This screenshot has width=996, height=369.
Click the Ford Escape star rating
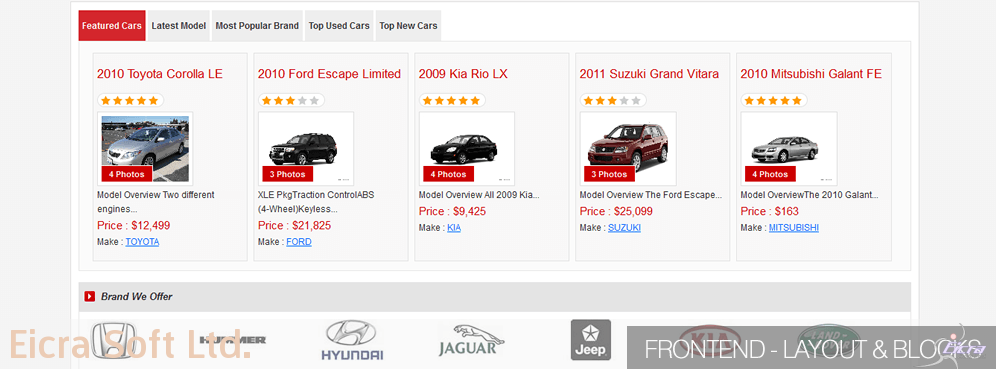click(291, 100)
